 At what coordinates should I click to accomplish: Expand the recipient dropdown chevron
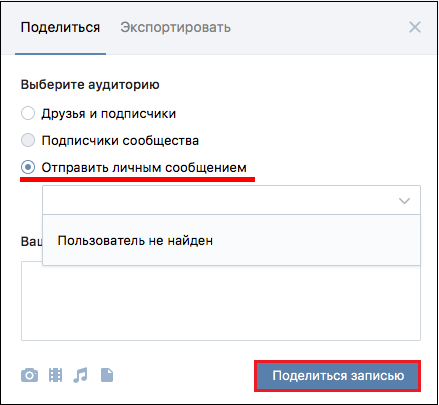pyautogui.click(x=404, y=201)
